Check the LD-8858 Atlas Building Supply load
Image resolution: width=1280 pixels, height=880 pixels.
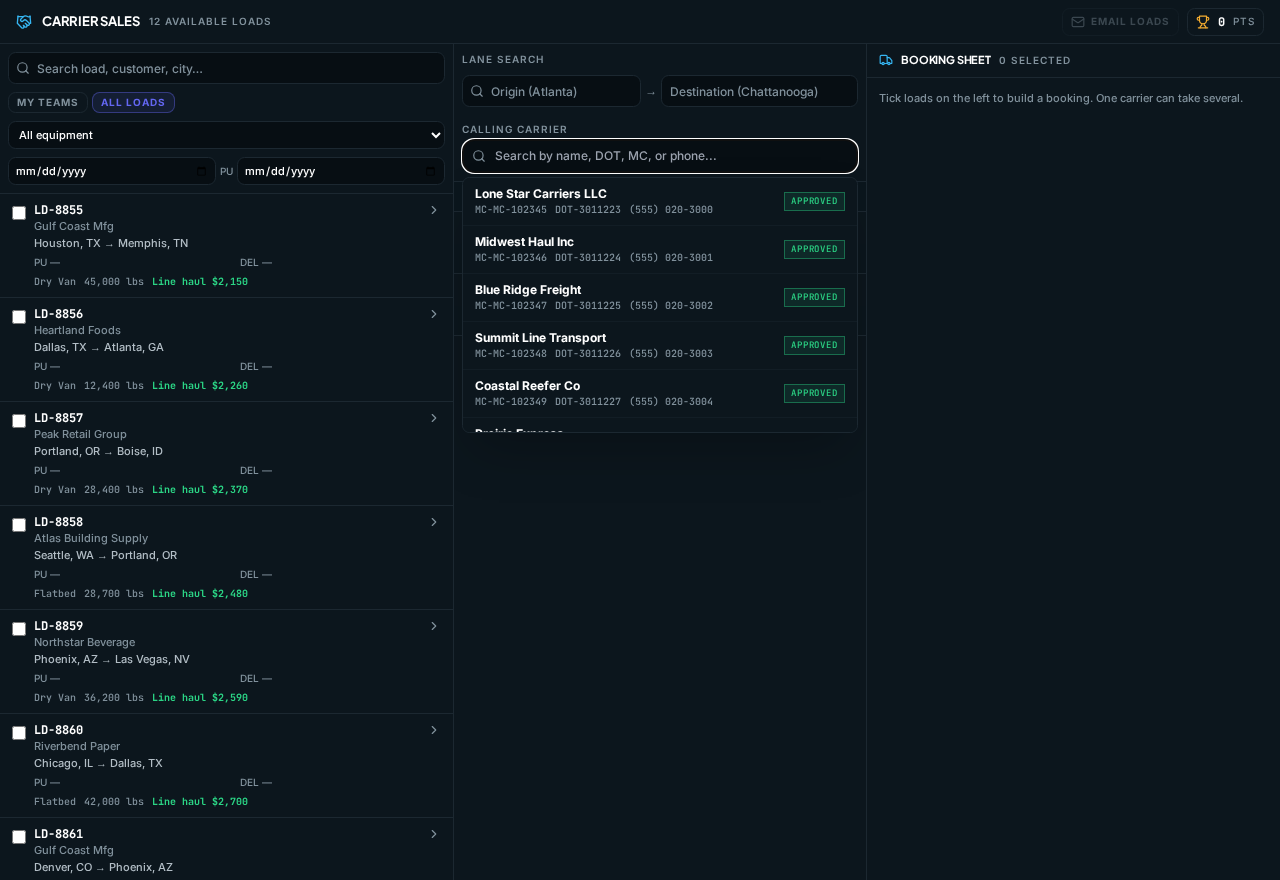(x=19, y=525)
